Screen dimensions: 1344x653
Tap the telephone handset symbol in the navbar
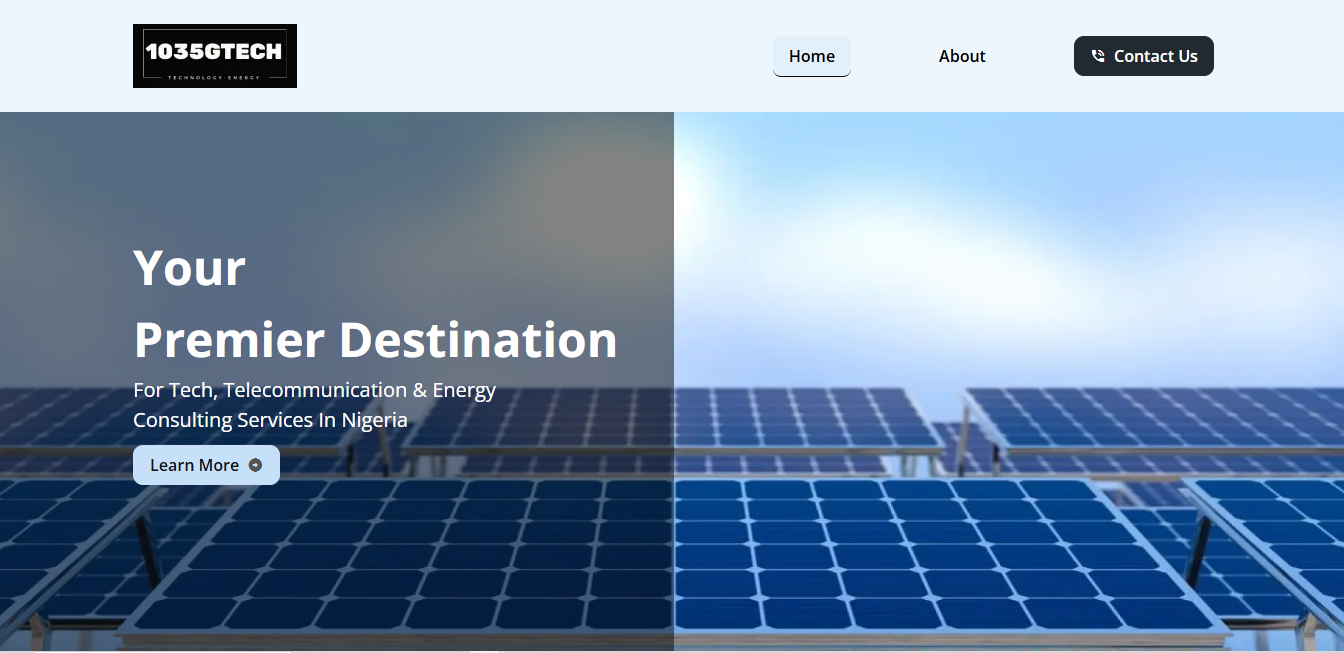(x=1099, y=56)
